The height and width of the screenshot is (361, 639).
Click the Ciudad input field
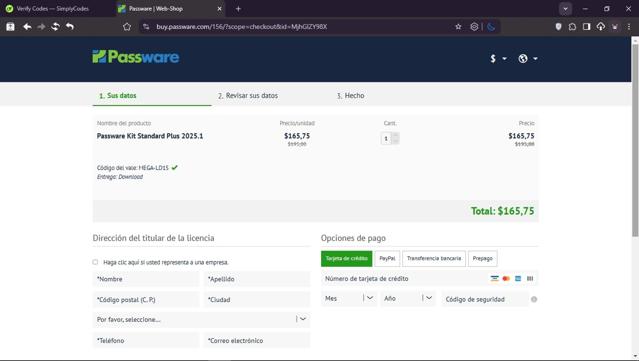257,299
